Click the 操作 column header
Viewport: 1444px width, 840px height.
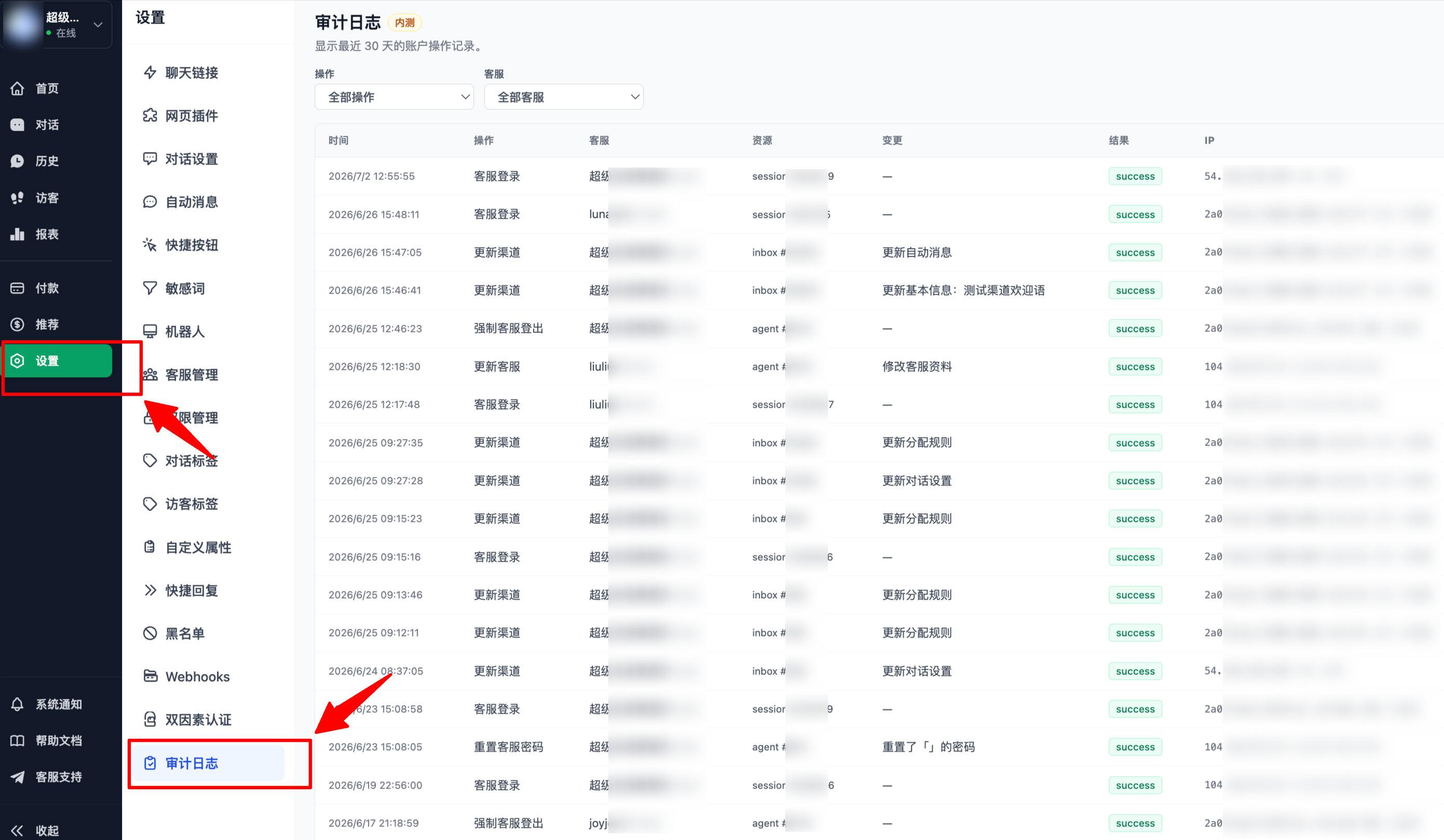tap(484, 140)
